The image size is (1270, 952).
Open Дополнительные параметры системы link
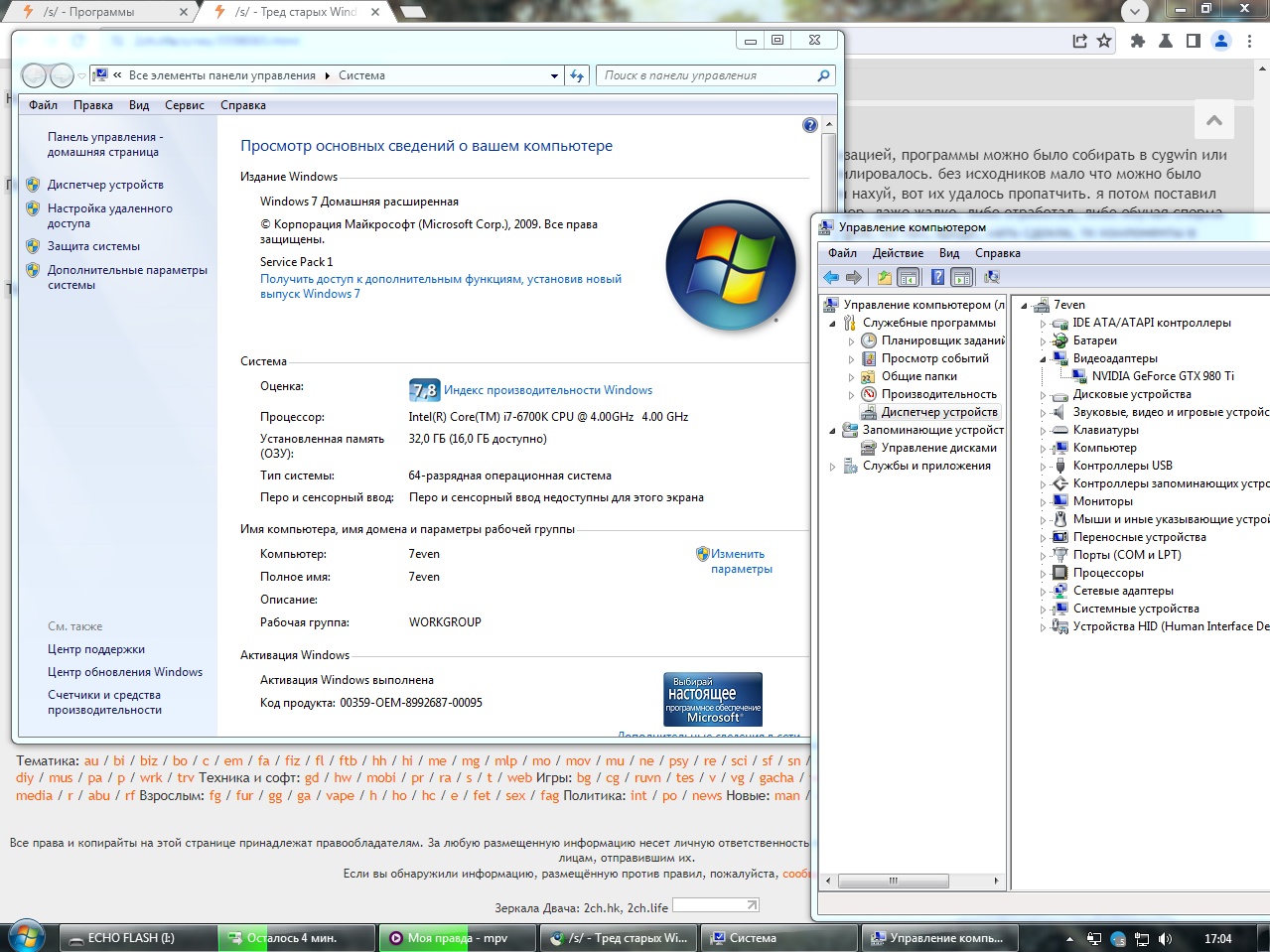pyautogui.click(x=127, y=277)
